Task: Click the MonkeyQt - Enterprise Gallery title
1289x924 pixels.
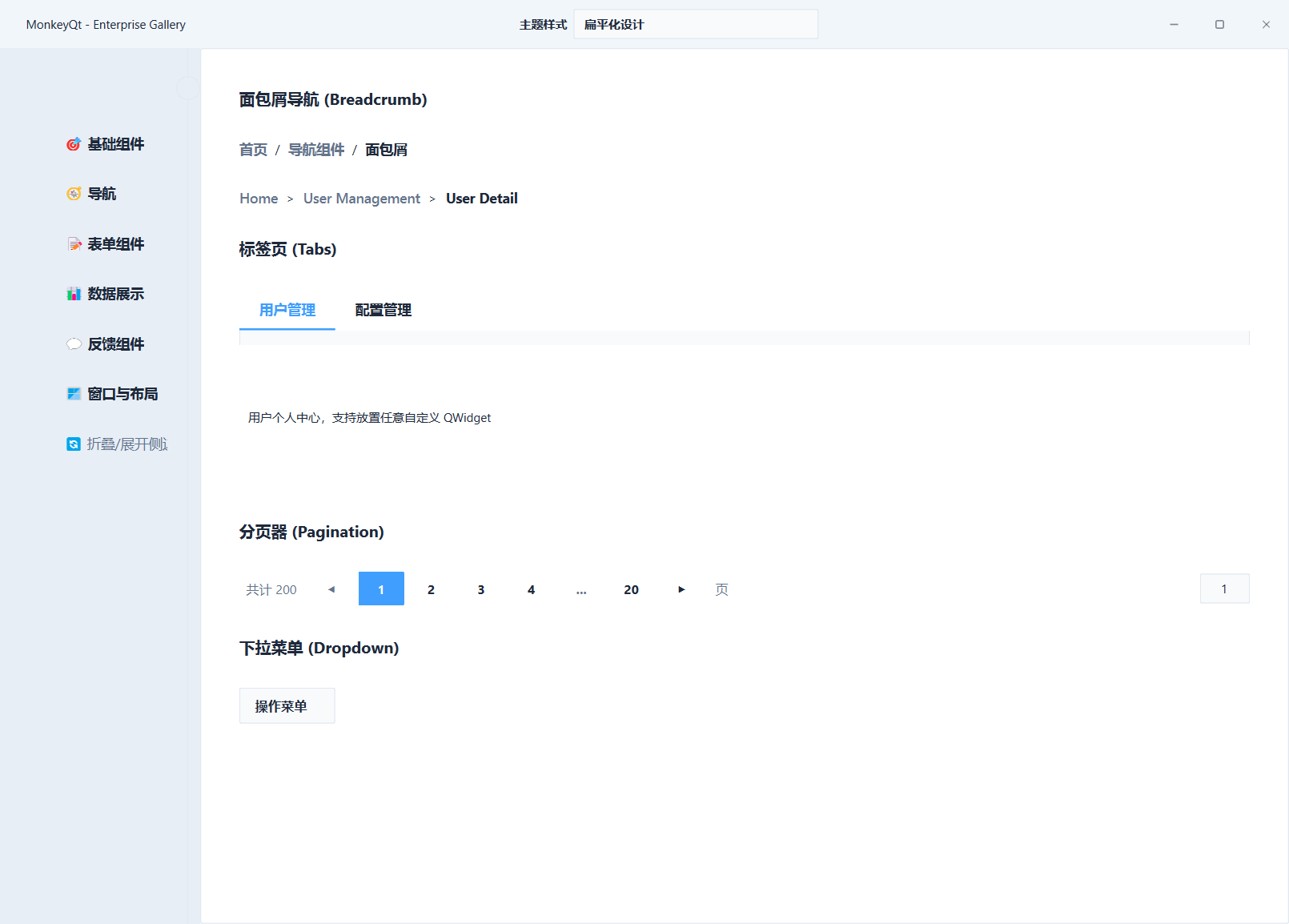Action: [x=106, y=24]
